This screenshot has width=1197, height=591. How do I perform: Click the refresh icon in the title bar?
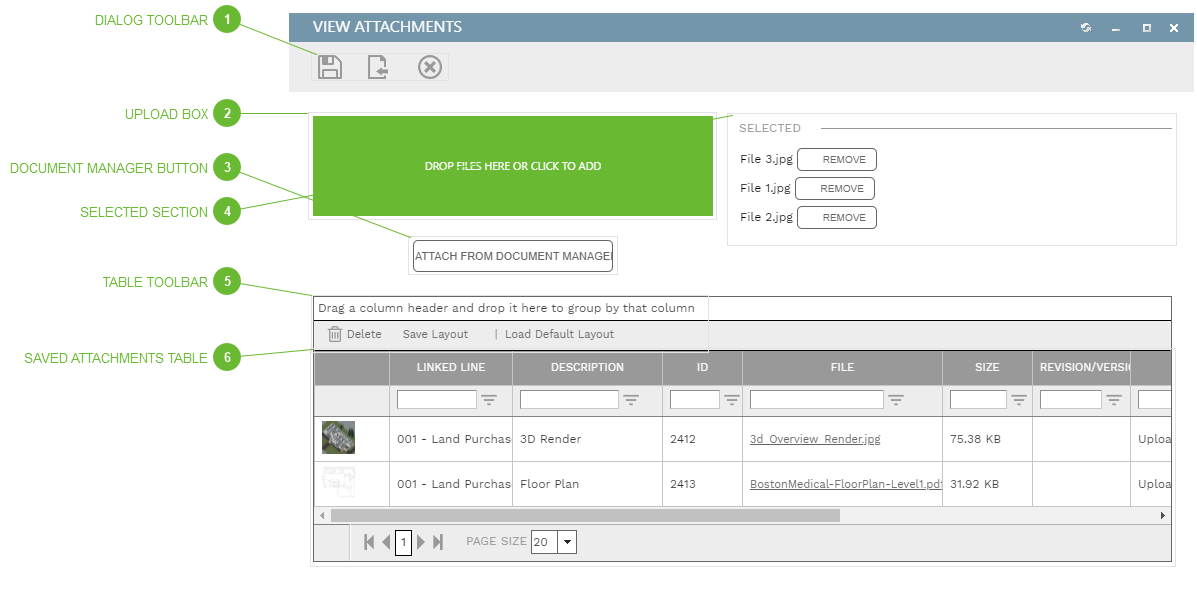pos(1085,27)
